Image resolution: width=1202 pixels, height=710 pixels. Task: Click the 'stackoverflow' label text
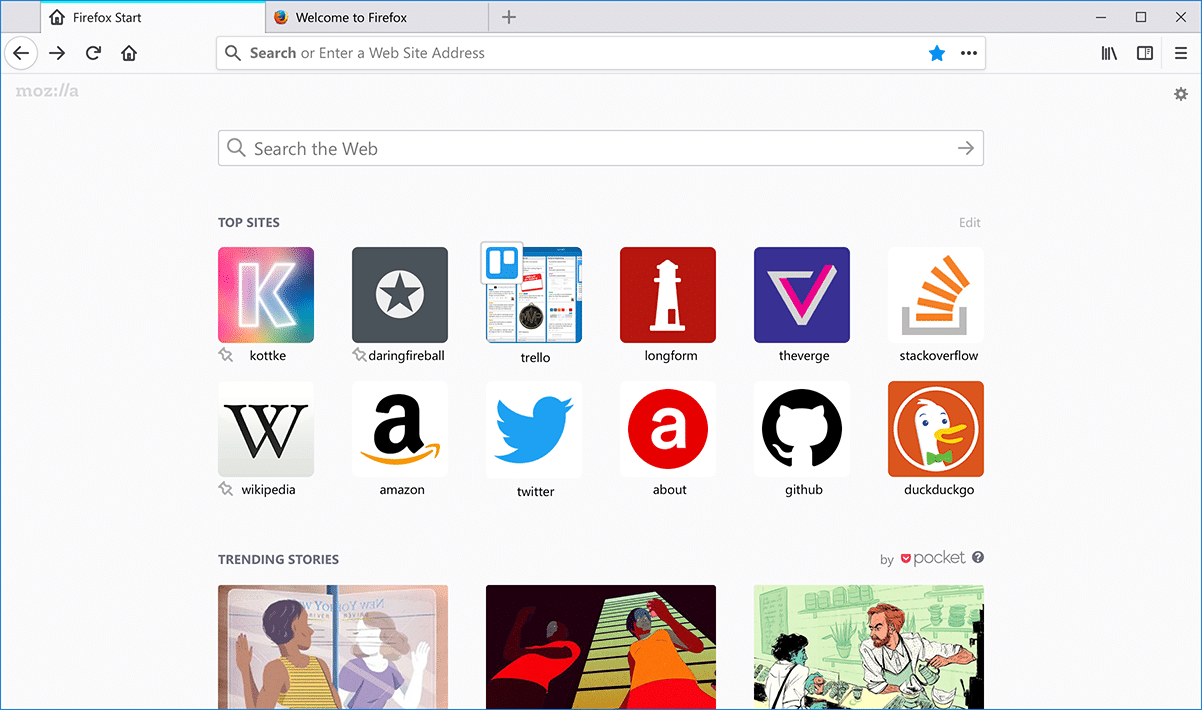(939, 355)
